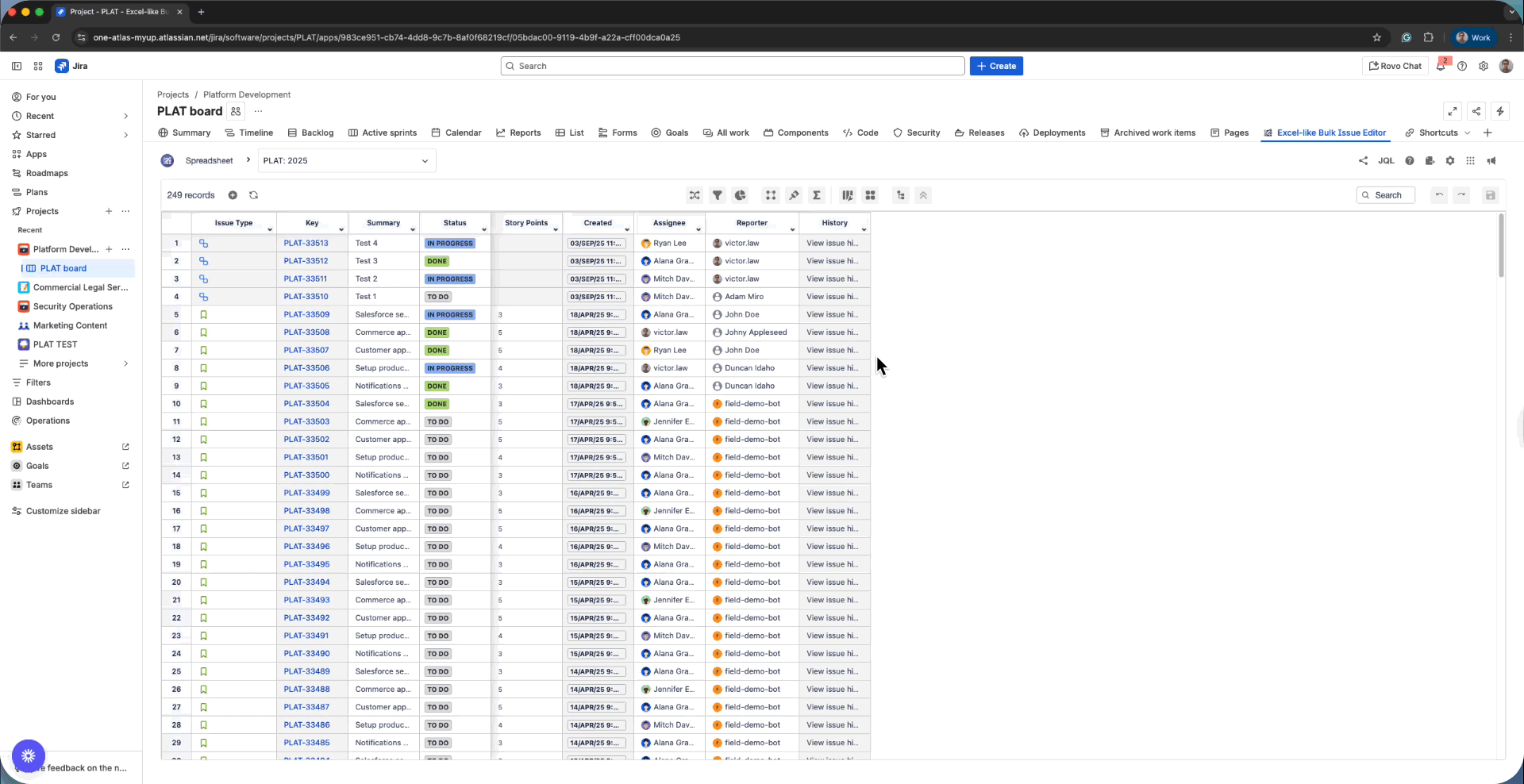1524x784 pixels.
Task: Share the spreadsheet
Action: click(1363, 160)
